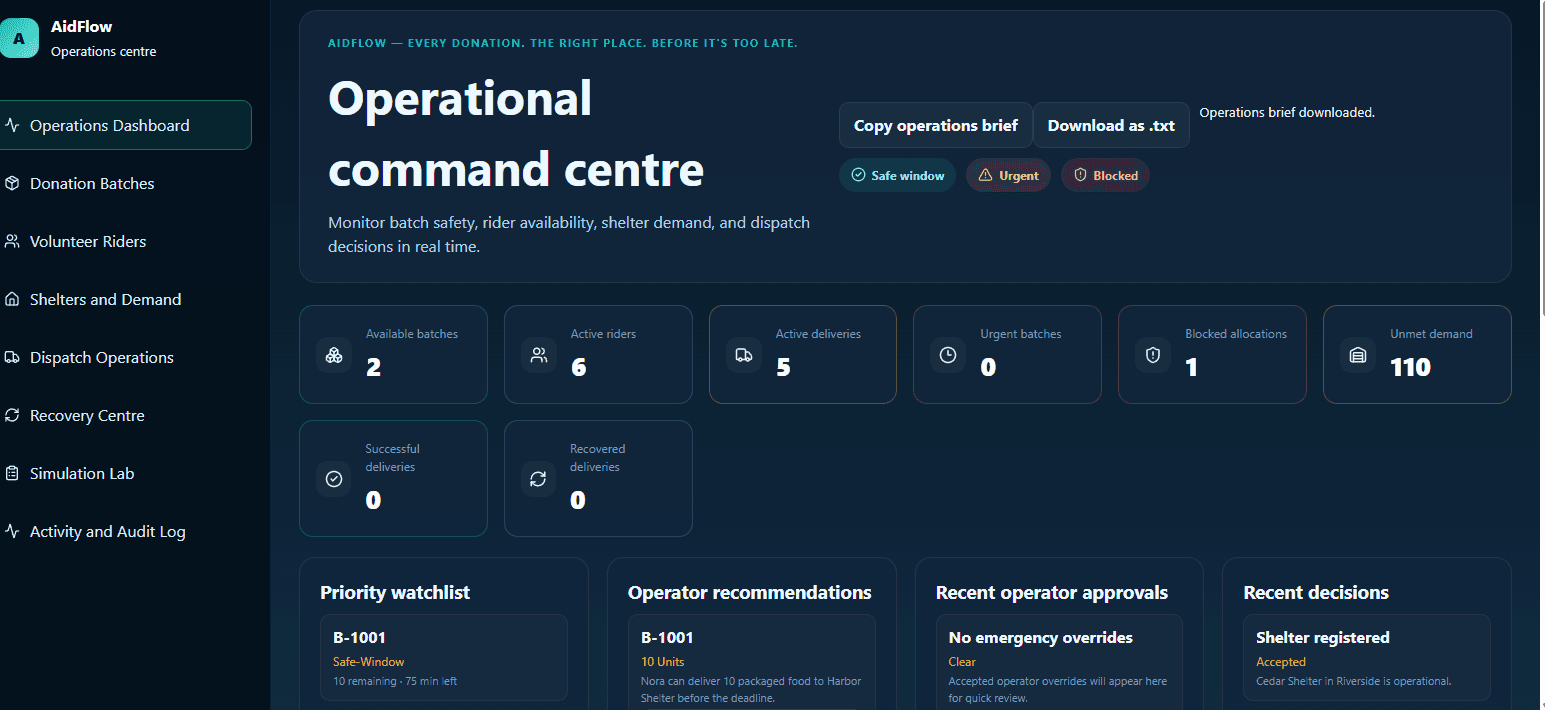Click the Recovered deliveries refresh icon
This screenshot has width=1545, height=710.
(x=538, y=479)
